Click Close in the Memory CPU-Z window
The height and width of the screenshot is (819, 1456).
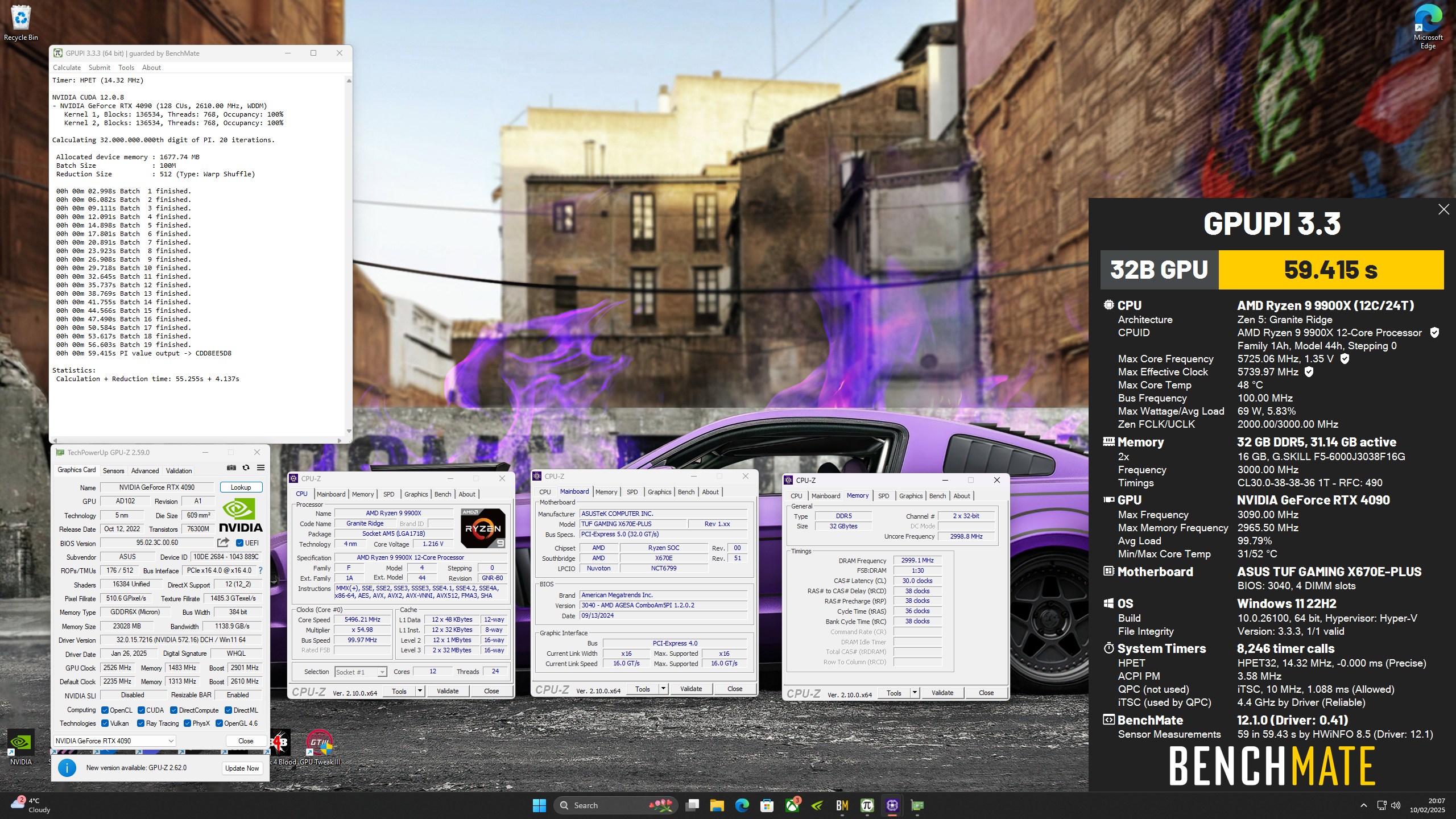[986, 693]
